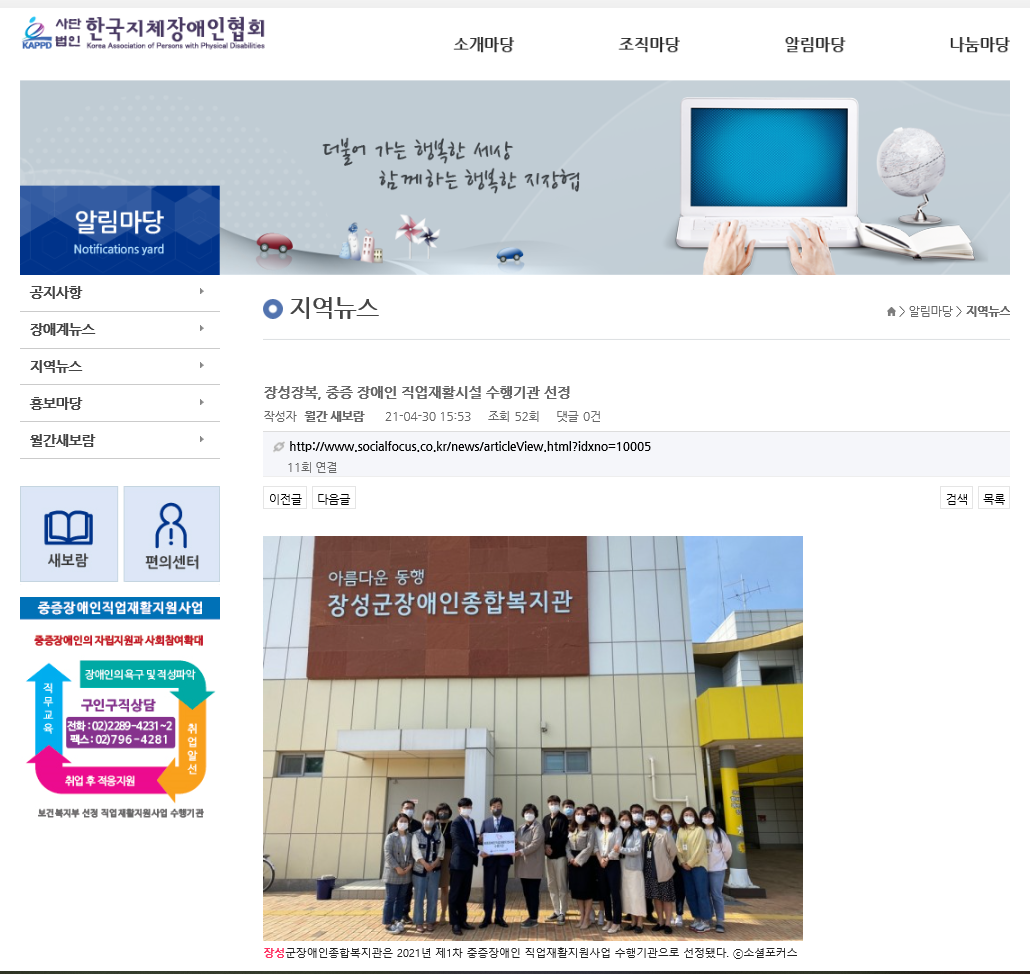
Task: Expand the 공지사항 sidebar arrow
Action: (202, 292)
